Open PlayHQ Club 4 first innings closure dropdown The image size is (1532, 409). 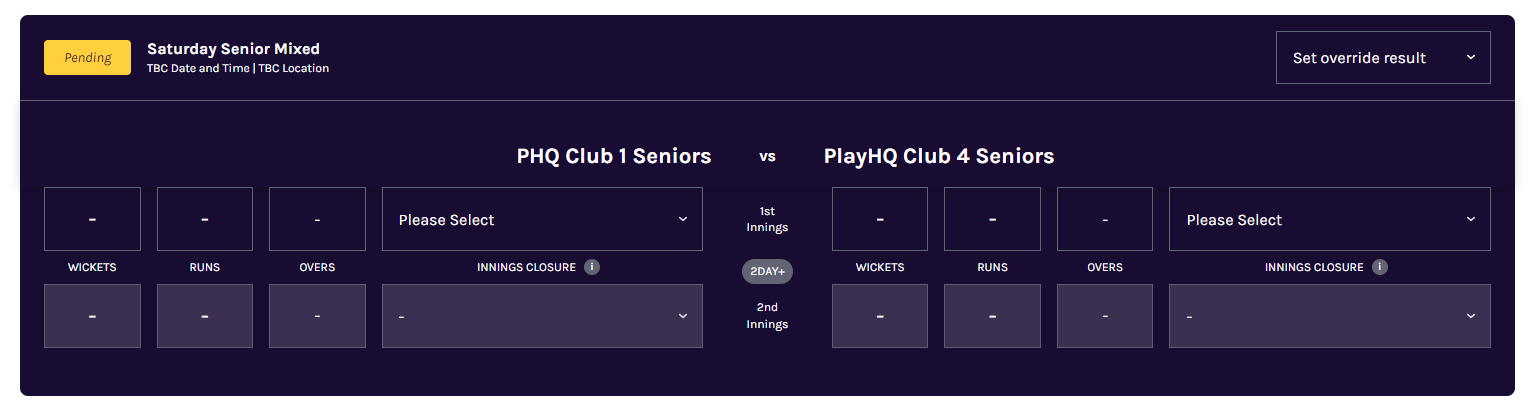coord(1329,219)
